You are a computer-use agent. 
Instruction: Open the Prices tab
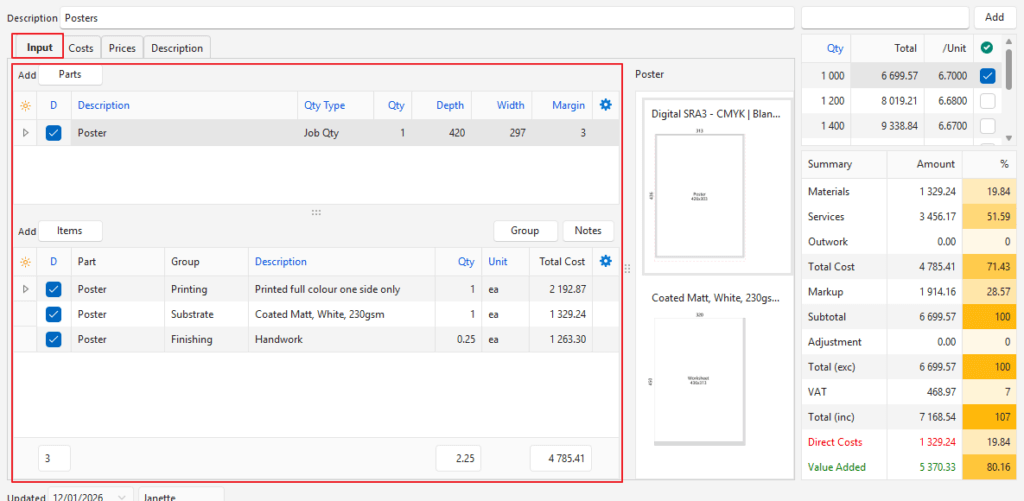(x=122, y=48)
